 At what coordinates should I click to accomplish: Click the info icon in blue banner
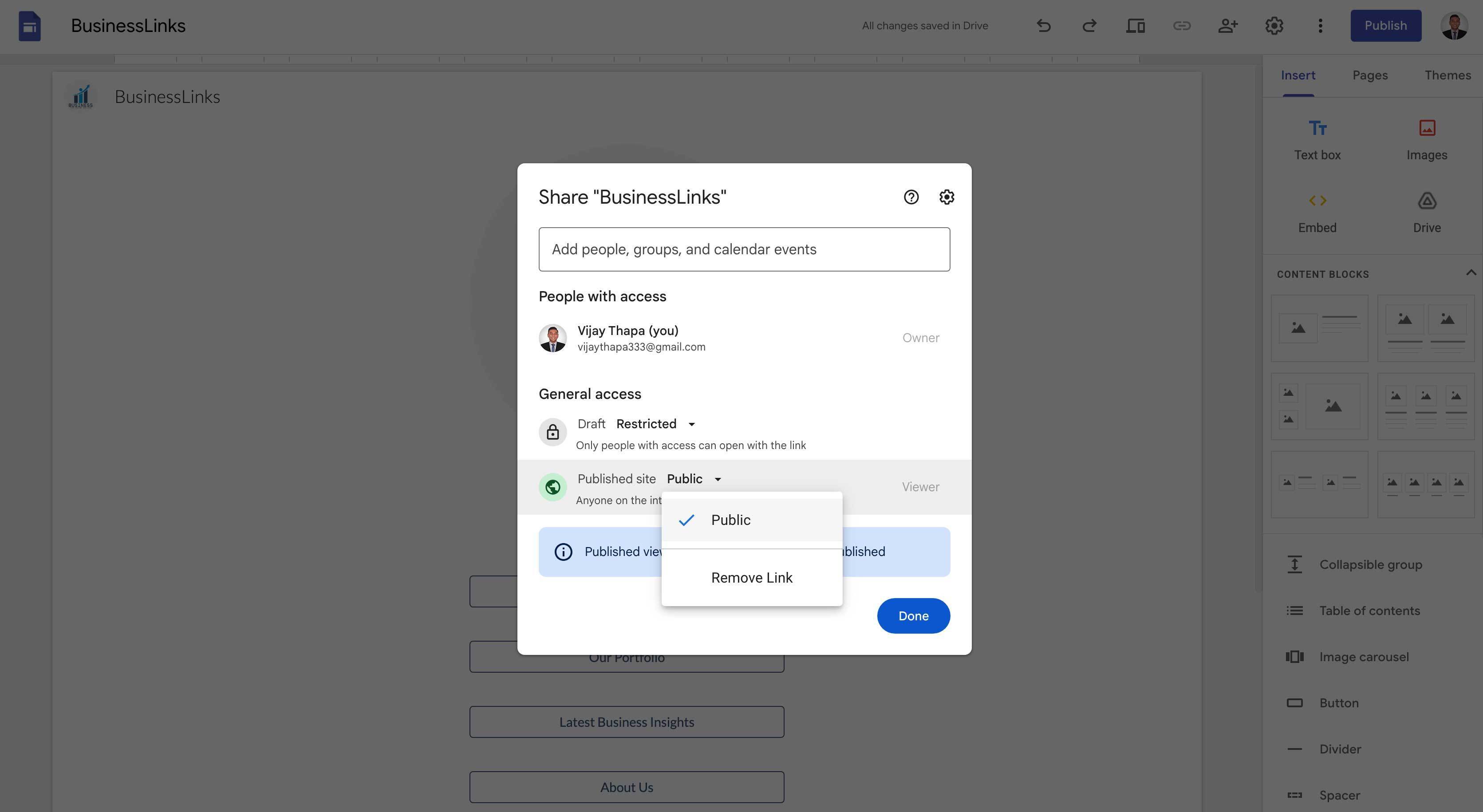[x=563, y=551]
